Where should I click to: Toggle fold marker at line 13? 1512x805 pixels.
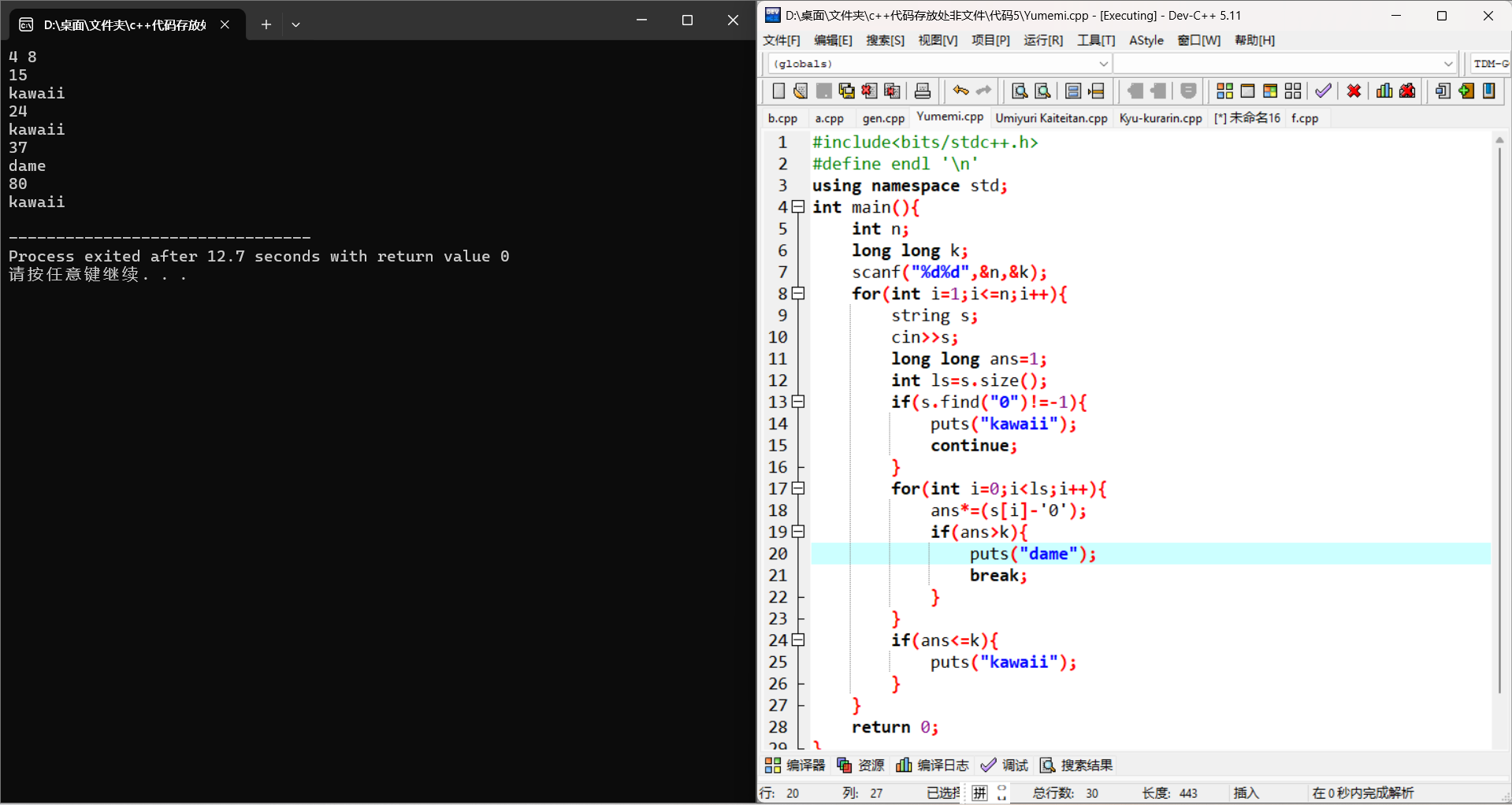tap(798, 402)
